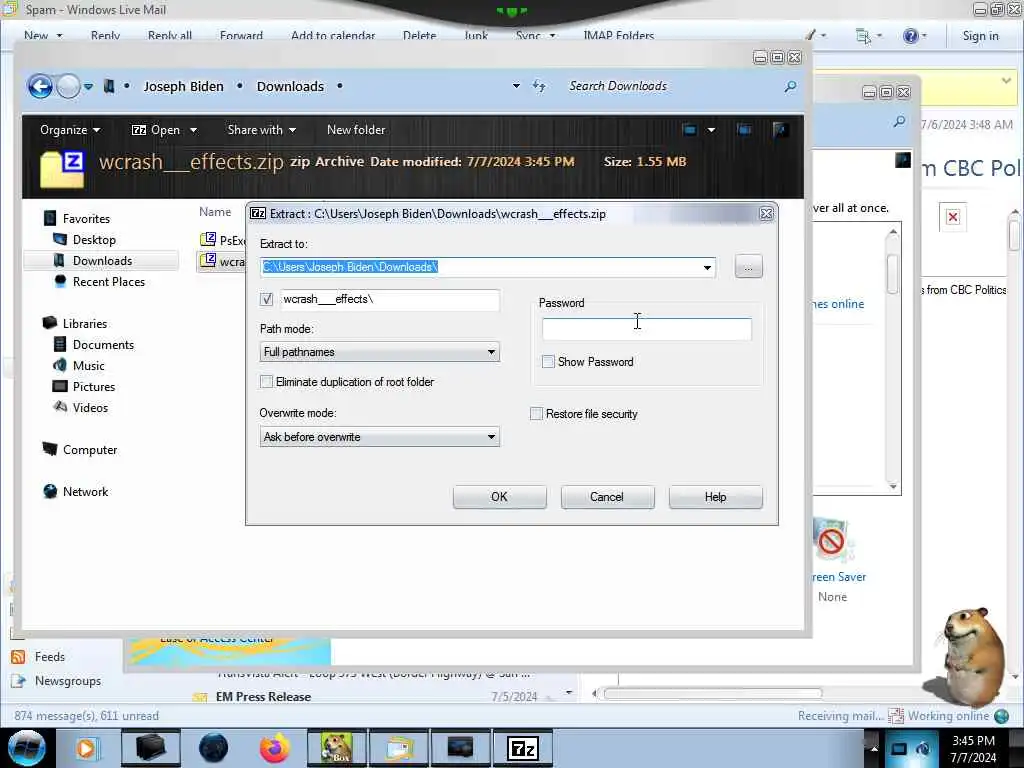Select Libraries in navigation pane
This screenshot has width=1024, height=768.
[84, 323]
